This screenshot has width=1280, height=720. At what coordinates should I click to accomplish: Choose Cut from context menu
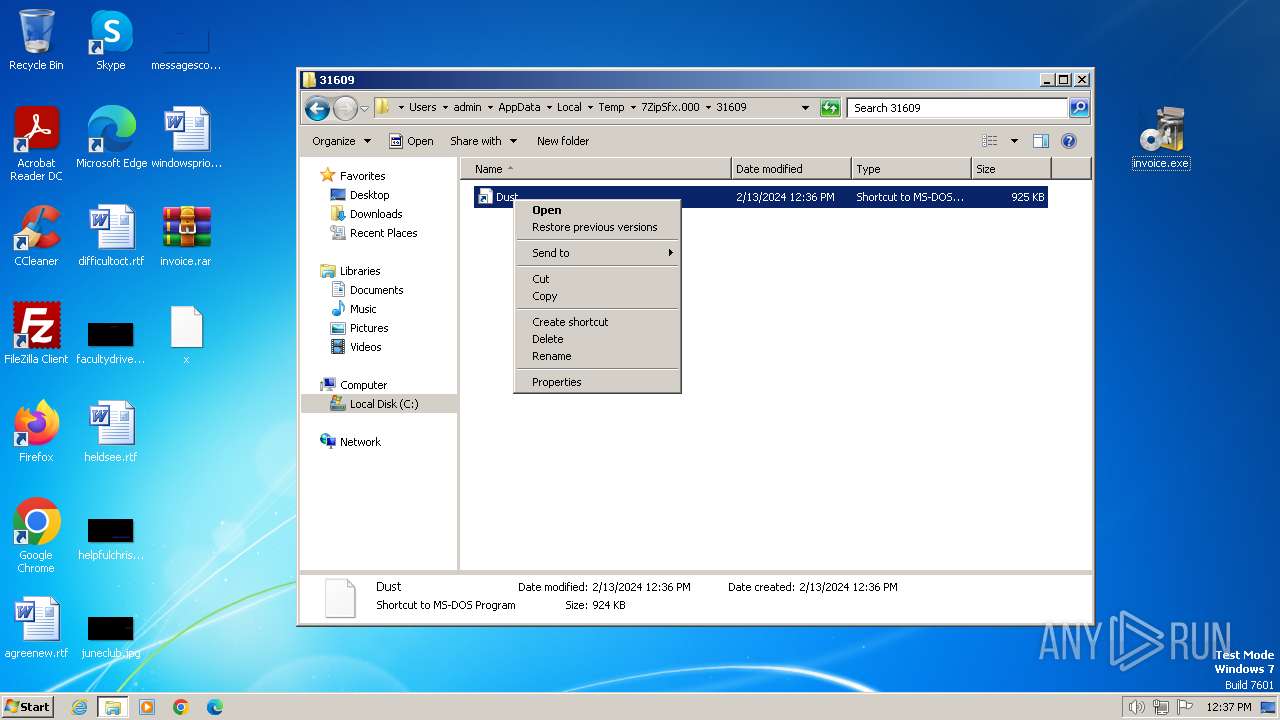[597, 279]
